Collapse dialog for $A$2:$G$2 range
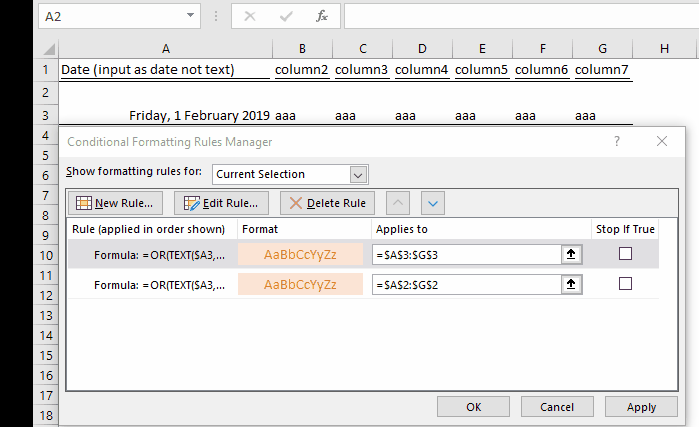 (573, 284)
